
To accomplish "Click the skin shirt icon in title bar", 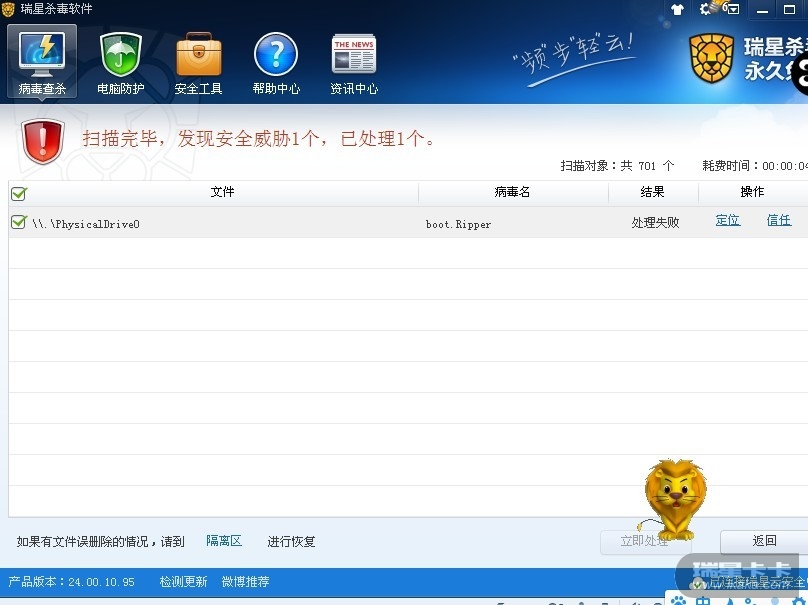I will [677, 9].
